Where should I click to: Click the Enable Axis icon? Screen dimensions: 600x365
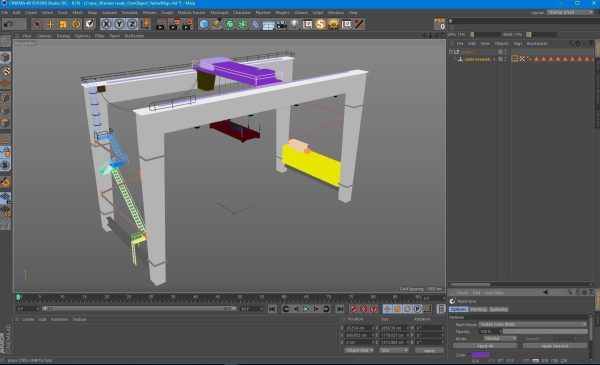coord(5,139)
